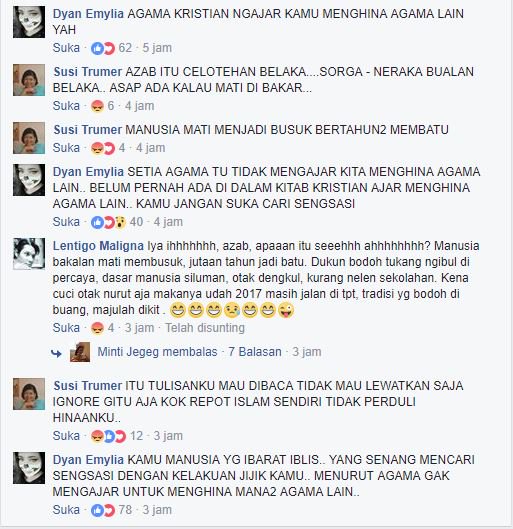Open Lentigo Maligna profile name link
The height and width of the screenshot is (529, 513).
pos(98,246)
